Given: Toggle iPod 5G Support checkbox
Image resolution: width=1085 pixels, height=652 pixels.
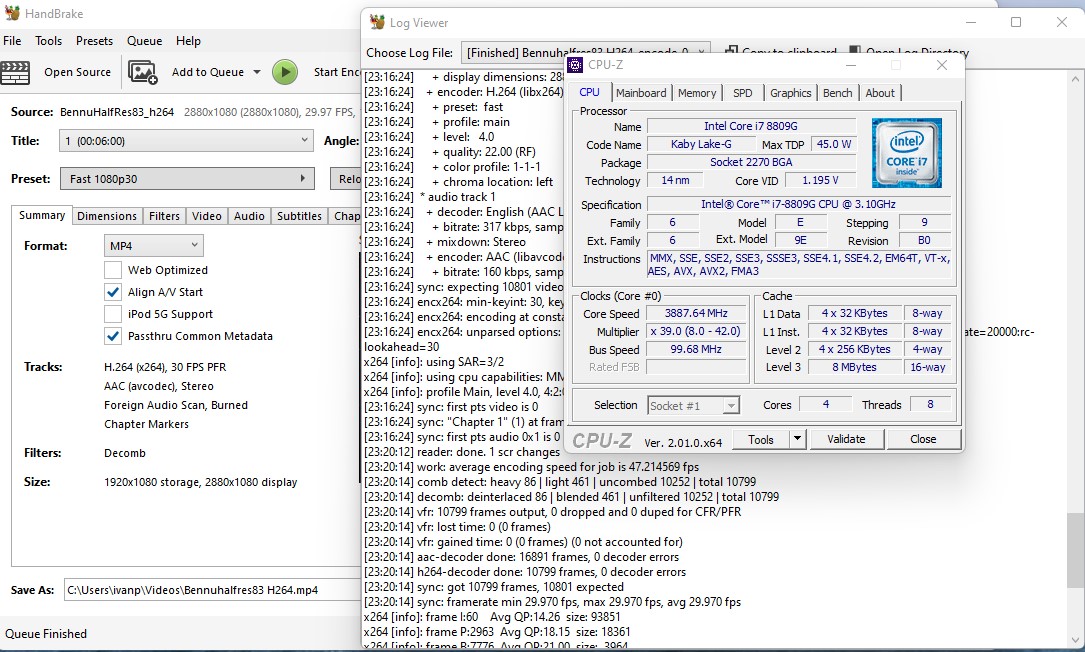Looking at the screenshot, I should click(113, 314).
